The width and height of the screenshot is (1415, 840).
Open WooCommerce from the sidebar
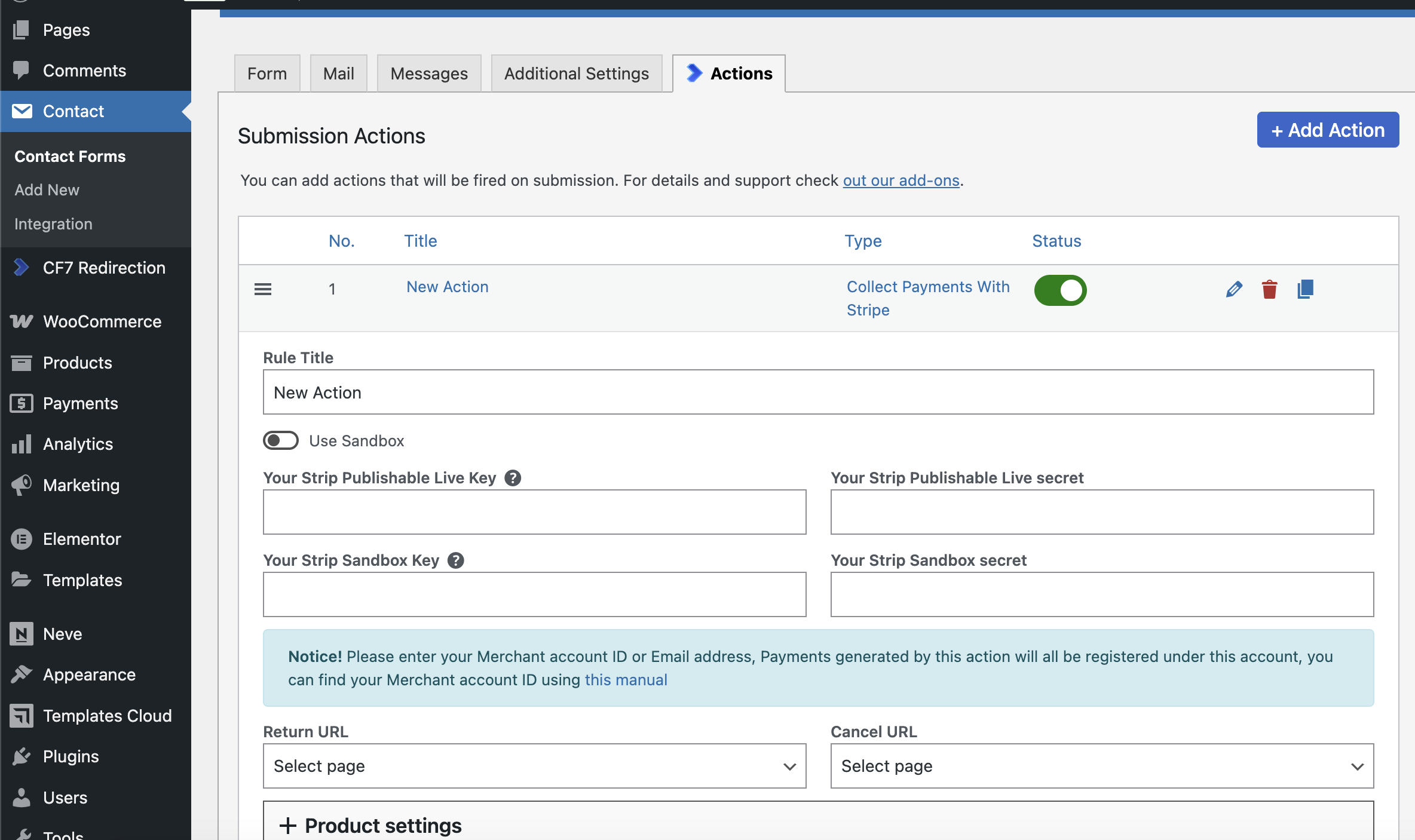pos(102,321)
